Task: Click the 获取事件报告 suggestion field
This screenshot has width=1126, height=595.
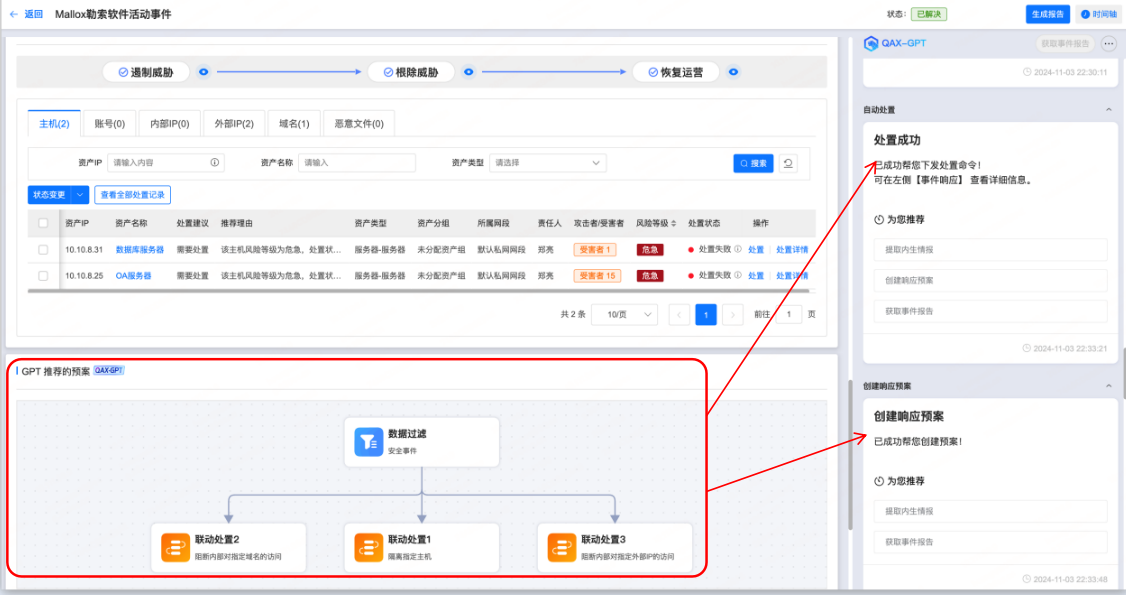Action: click(989, 311)
